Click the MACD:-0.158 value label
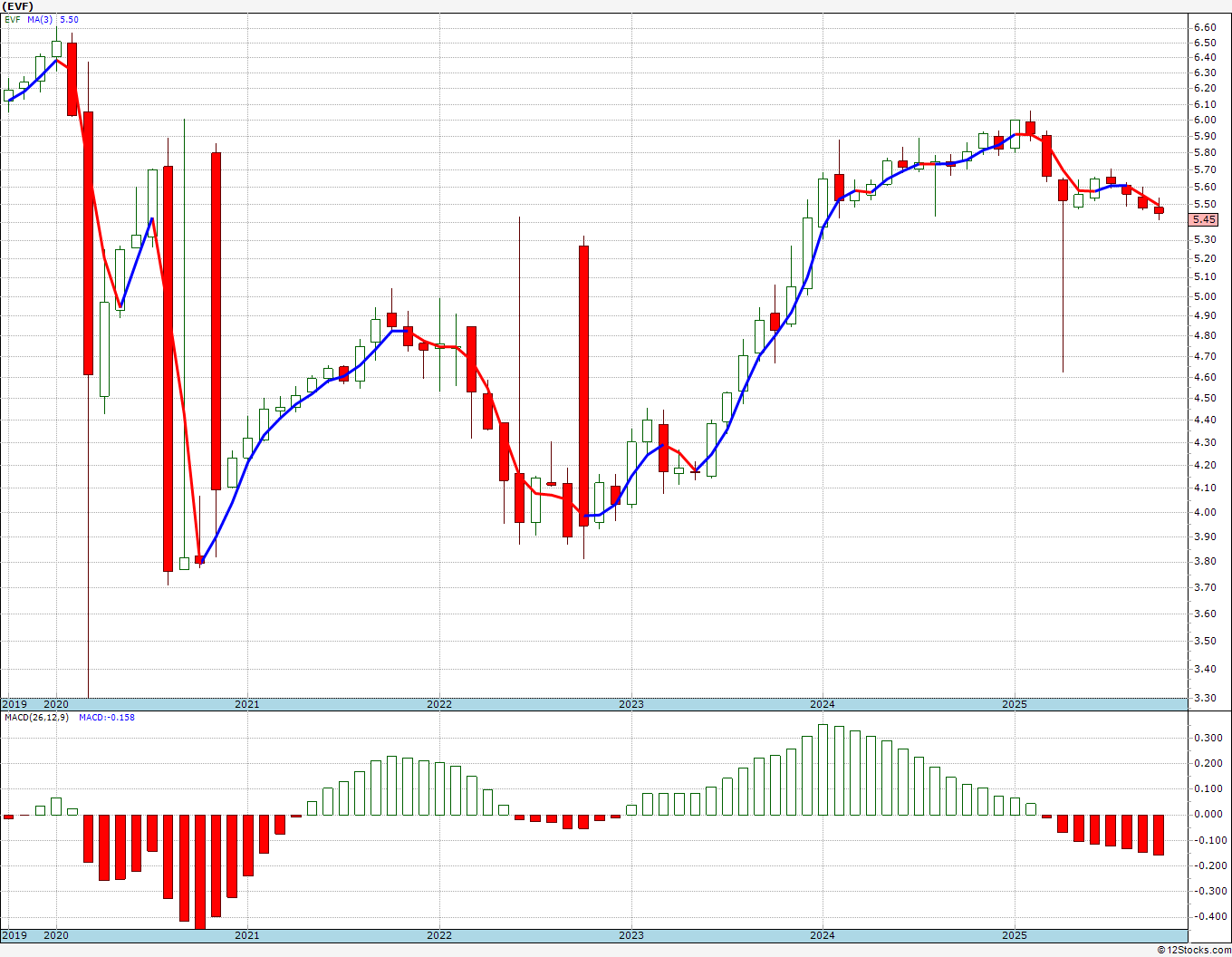1232x957 pixels. tap(106, 718)
